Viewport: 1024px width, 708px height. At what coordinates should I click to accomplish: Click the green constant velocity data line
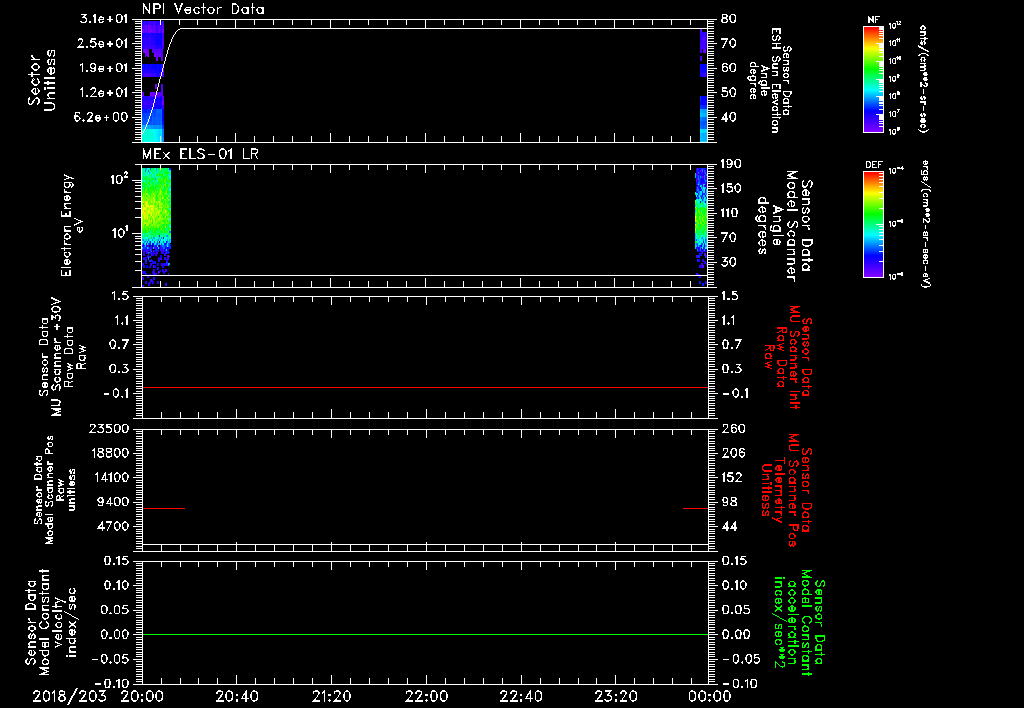tap(425, 634)
